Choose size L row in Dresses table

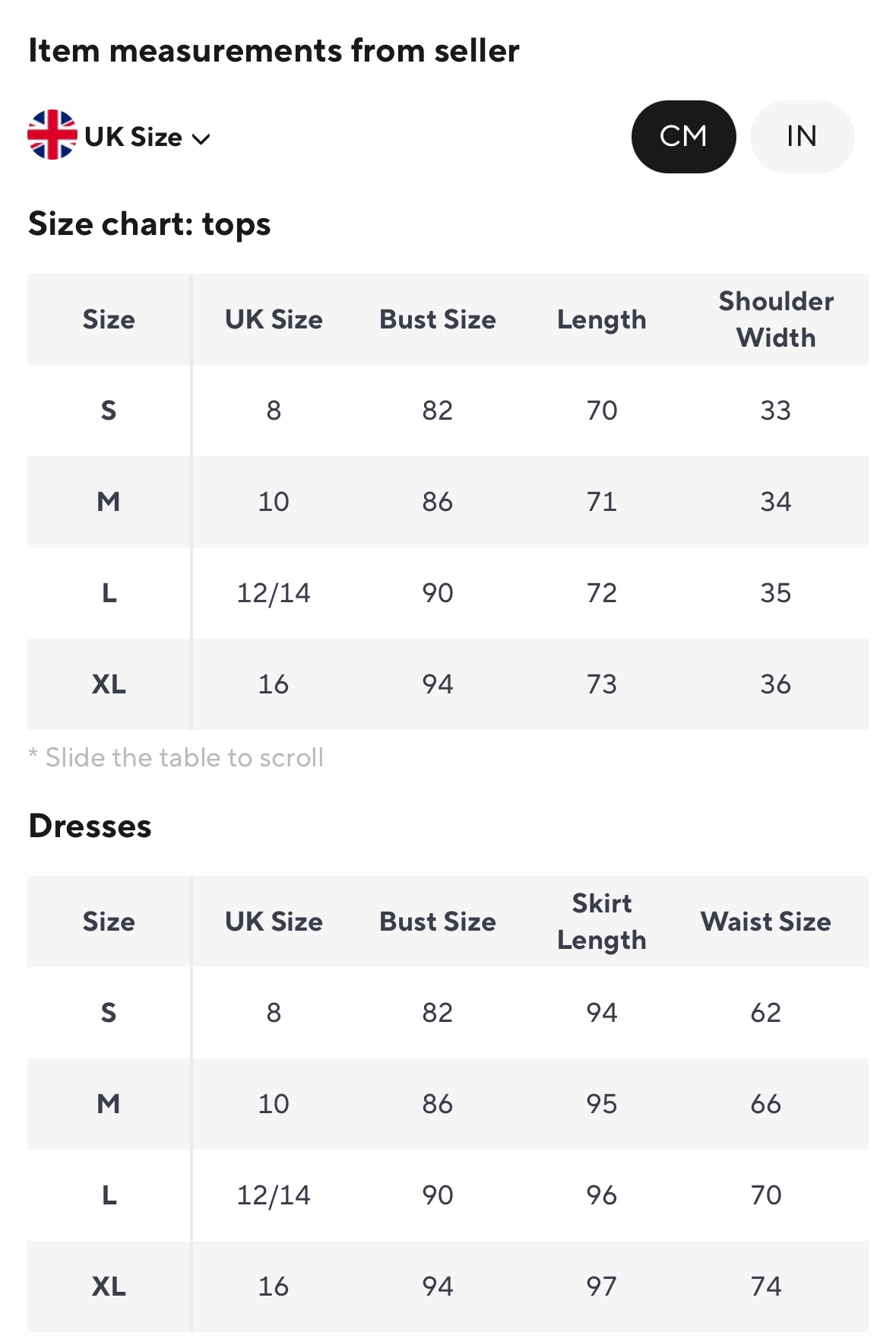(x=109, y=1195)
